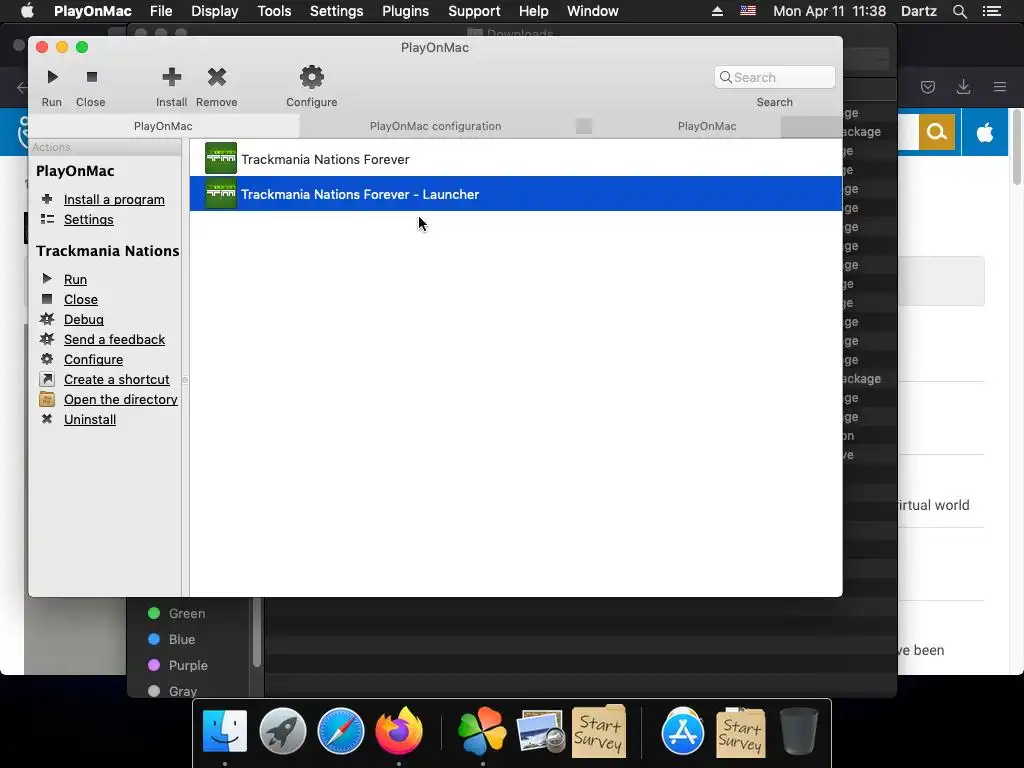Click list icon beside Settings

click(47, 219)
